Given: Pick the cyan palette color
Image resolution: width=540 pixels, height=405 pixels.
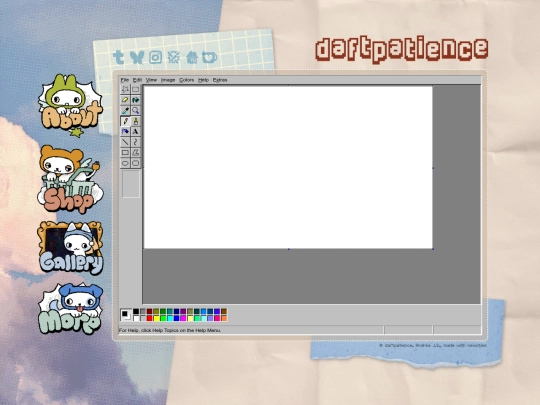Looking at the screenshot, I should pyautogui.click(x=170, y=318).
